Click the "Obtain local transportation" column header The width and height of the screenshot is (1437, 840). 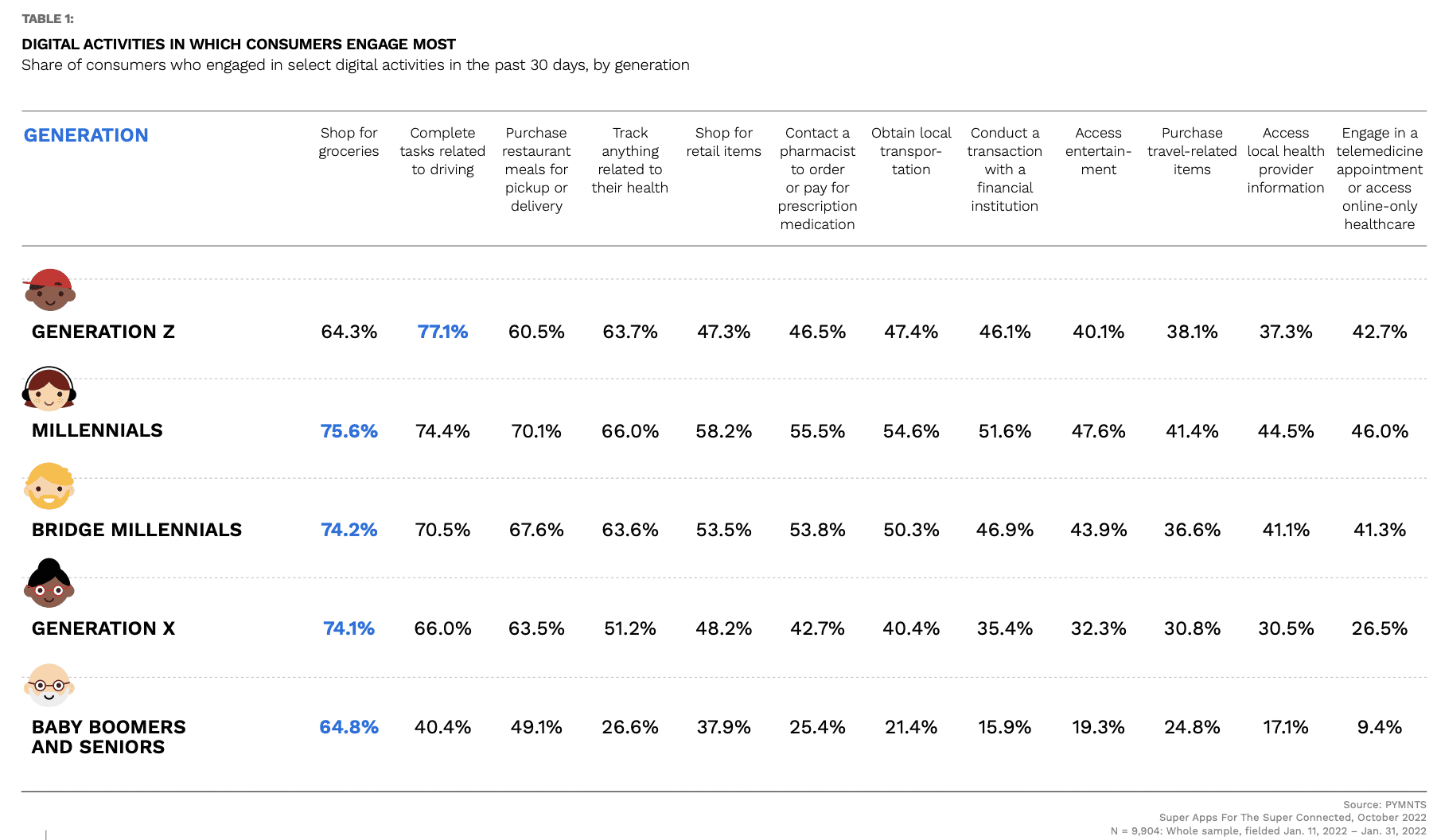tap(911, 151)
